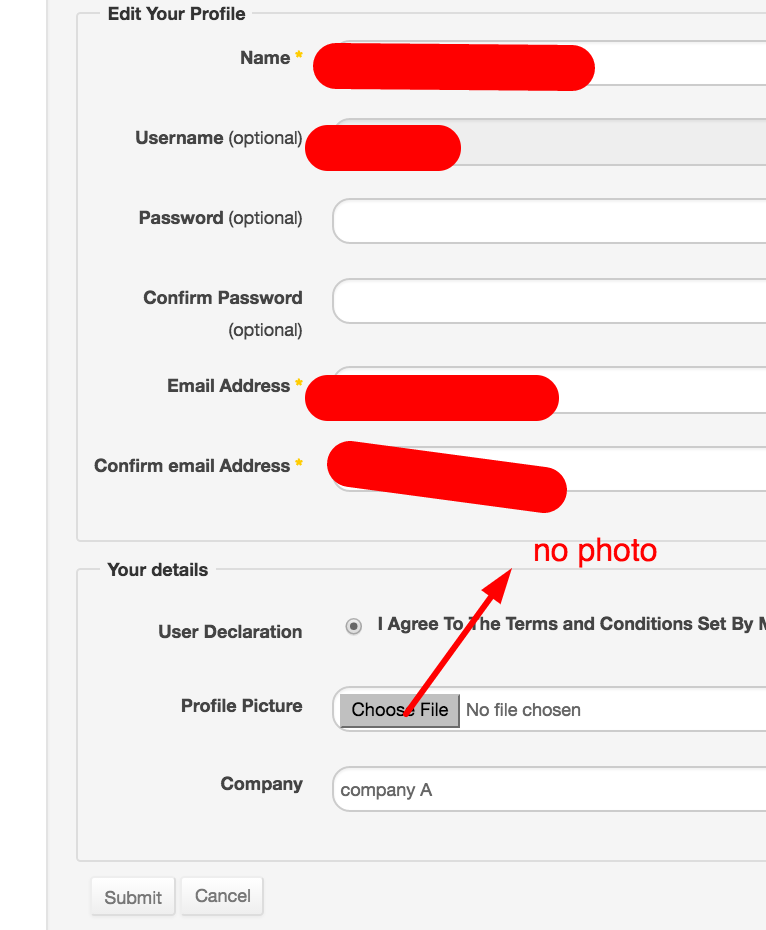This screenshot has height=930, width=766.
Task: Click the Name input field
Action: point(680,63)
